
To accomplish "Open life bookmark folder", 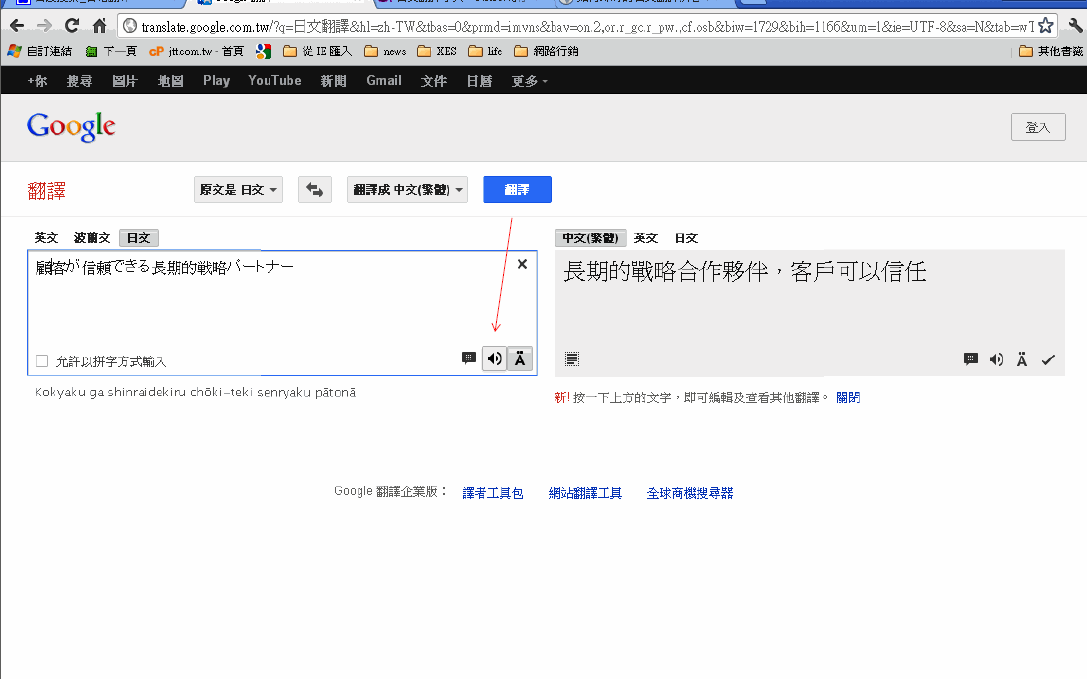I will (485, 51).
